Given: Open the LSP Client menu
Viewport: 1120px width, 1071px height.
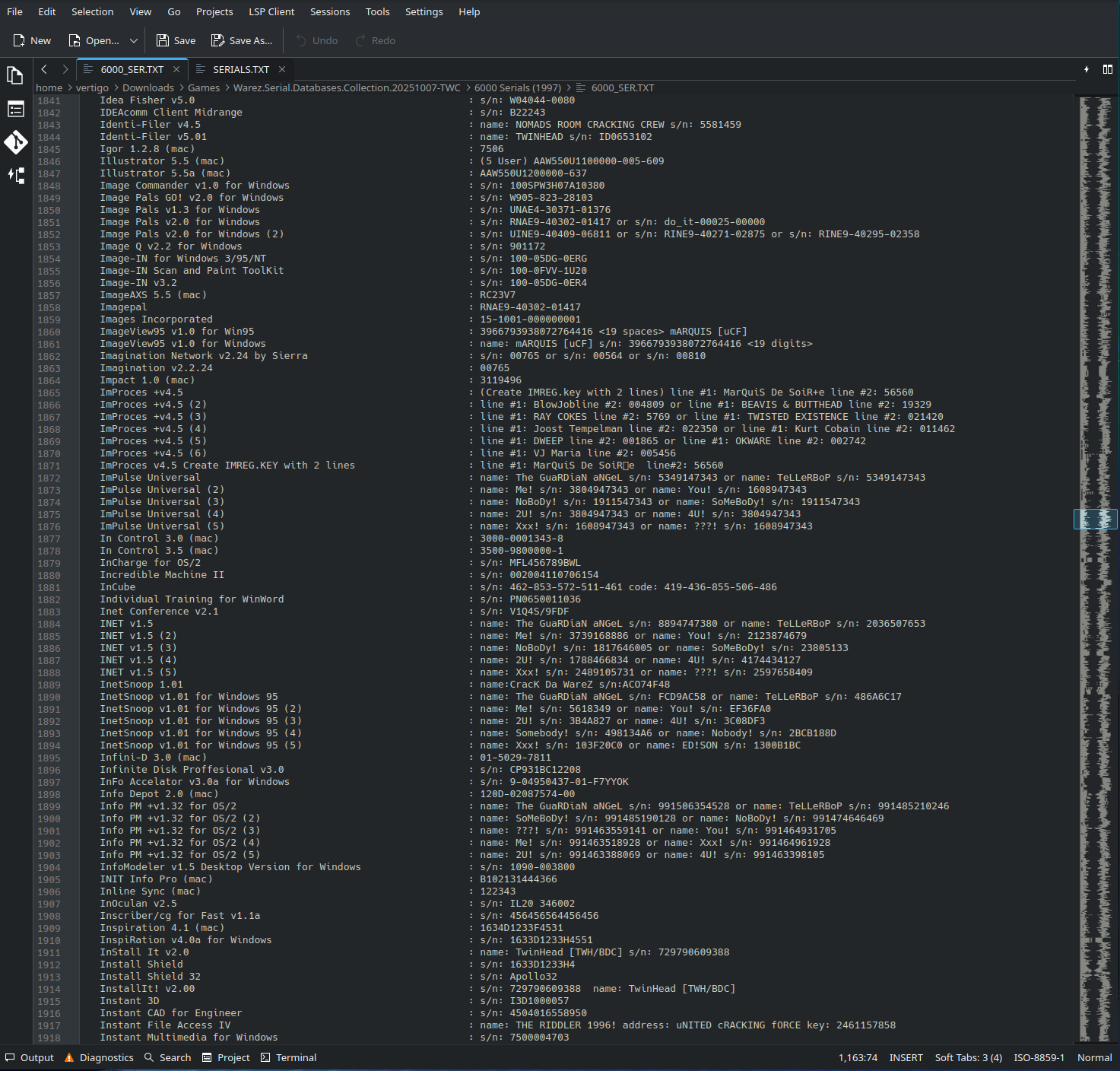Looking at the screenshot, I should pyautogui.click(x=271, y=11).
